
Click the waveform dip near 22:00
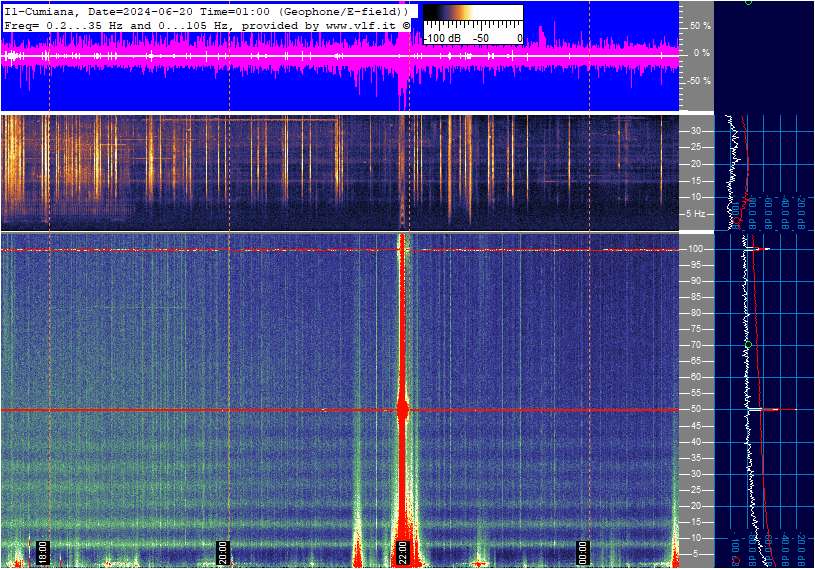pyautogui.click(x=403, y=92)
